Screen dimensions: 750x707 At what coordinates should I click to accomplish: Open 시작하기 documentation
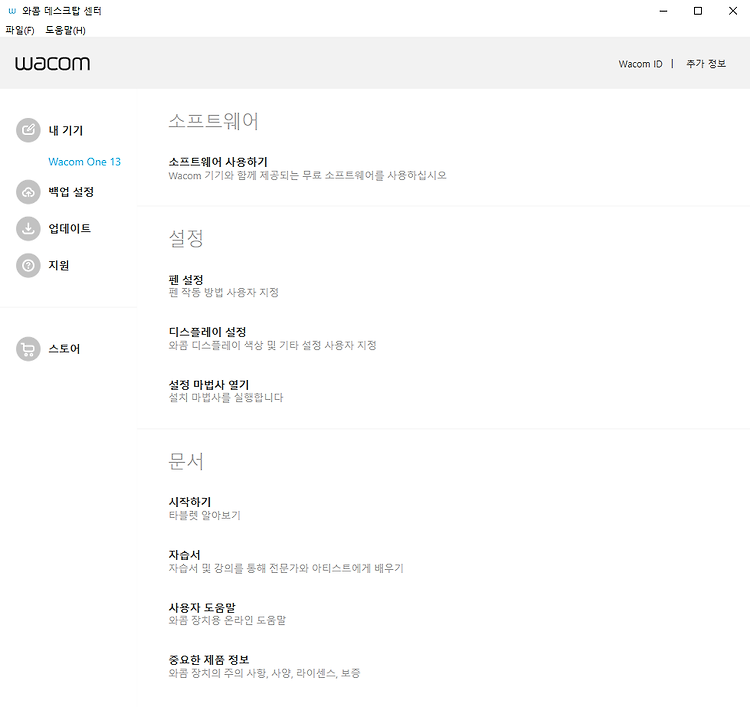click(x=190, y=502)
